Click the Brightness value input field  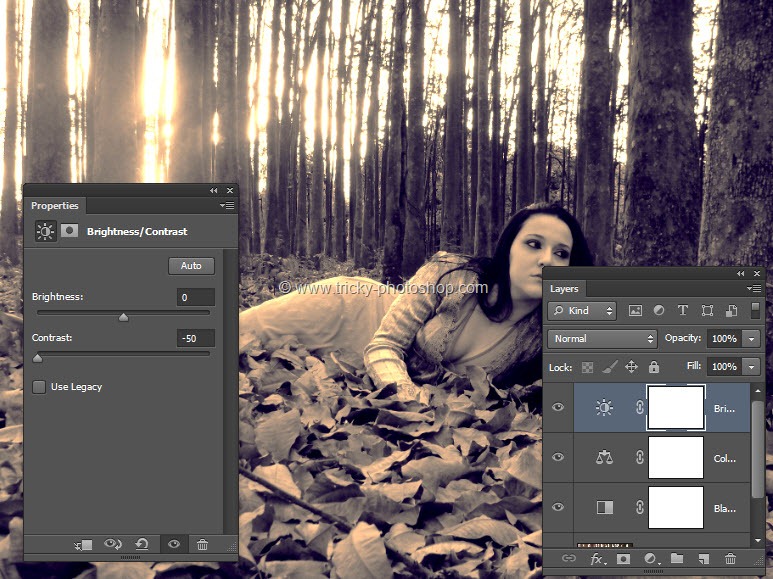[x=196, y=297]
